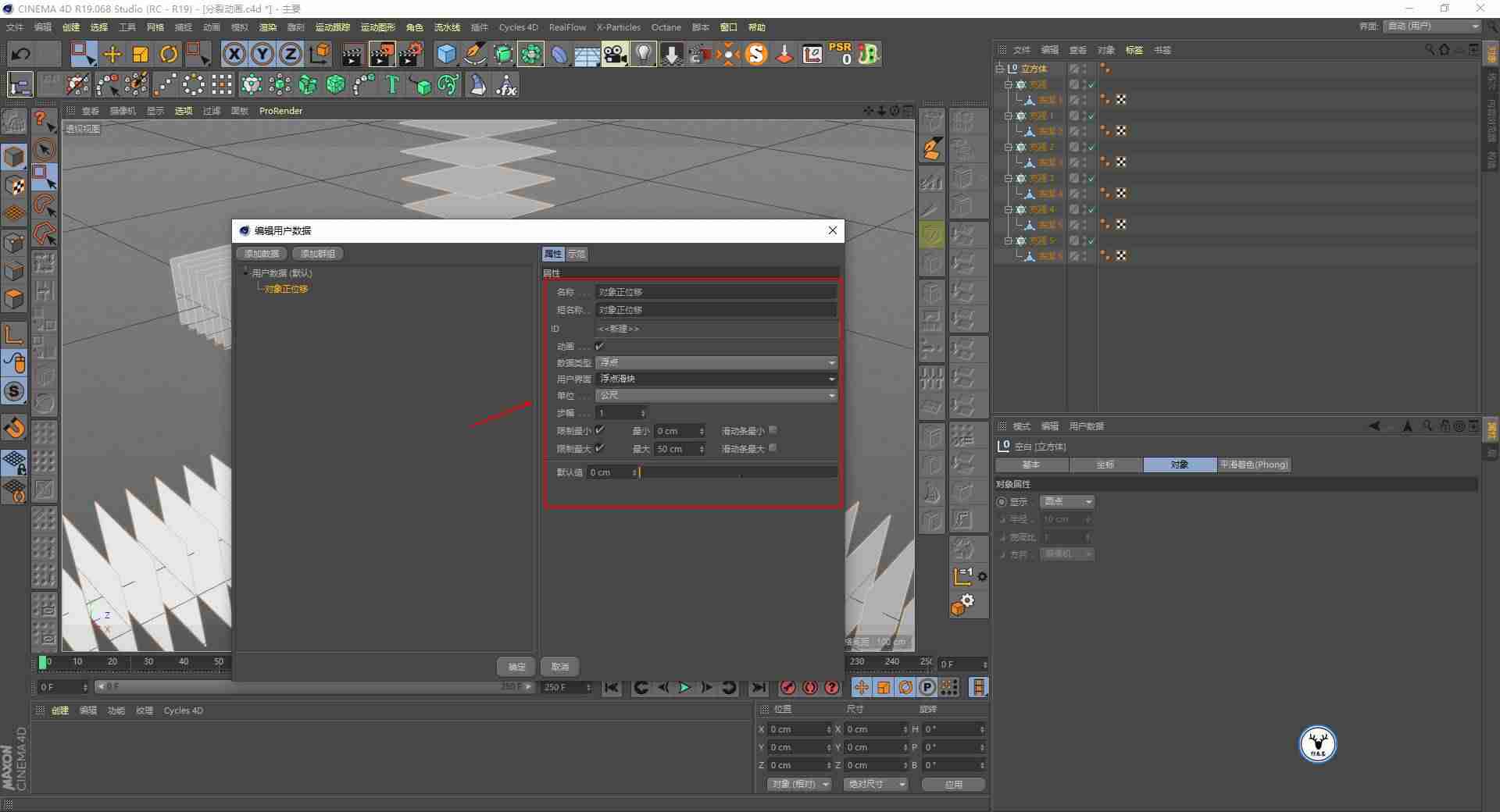Click the 添加数据 button
Image resolution: width=1500 pixels, height=812 pixels.
point(261,254)
